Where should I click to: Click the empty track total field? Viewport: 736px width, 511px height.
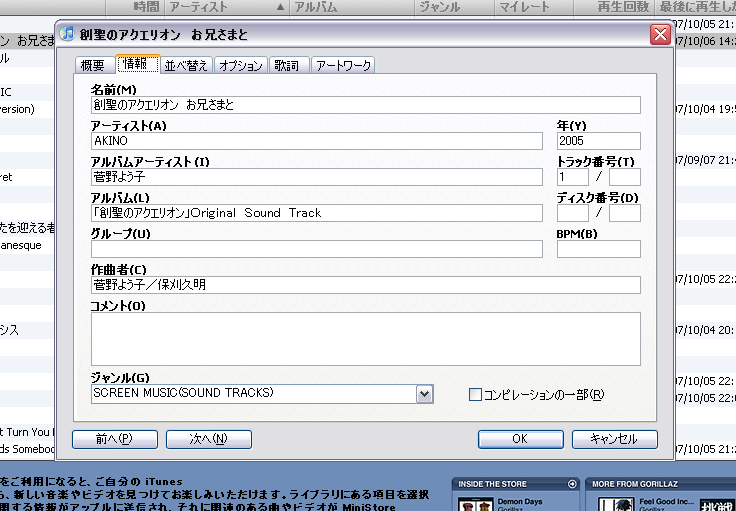click(625, 177)
